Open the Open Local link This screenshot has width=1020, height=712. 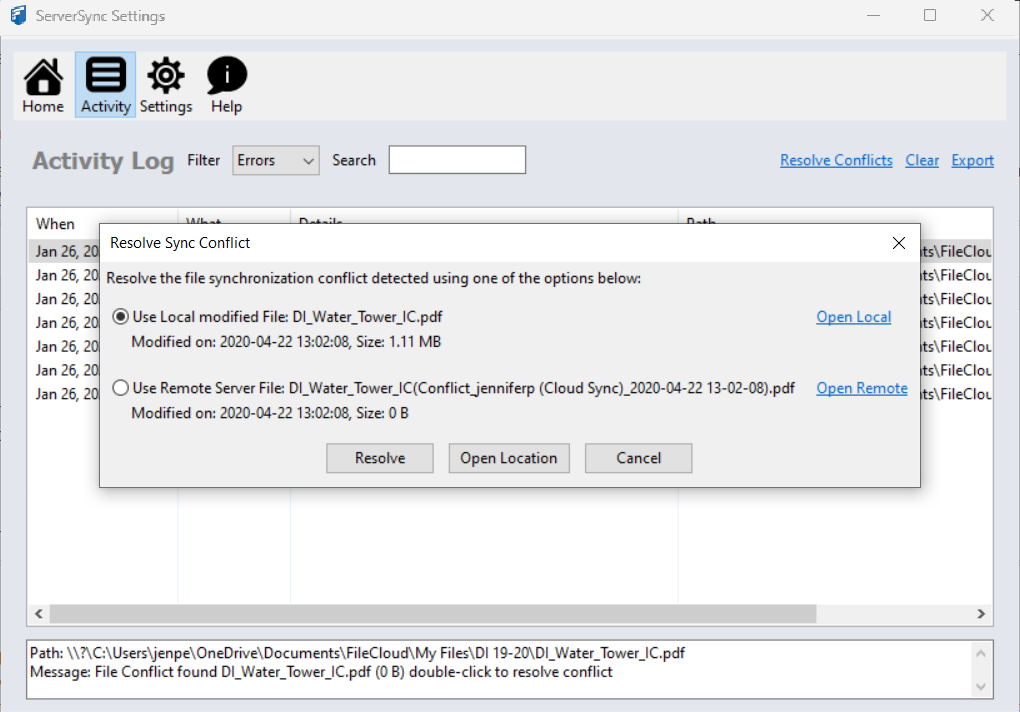[853, 317]
